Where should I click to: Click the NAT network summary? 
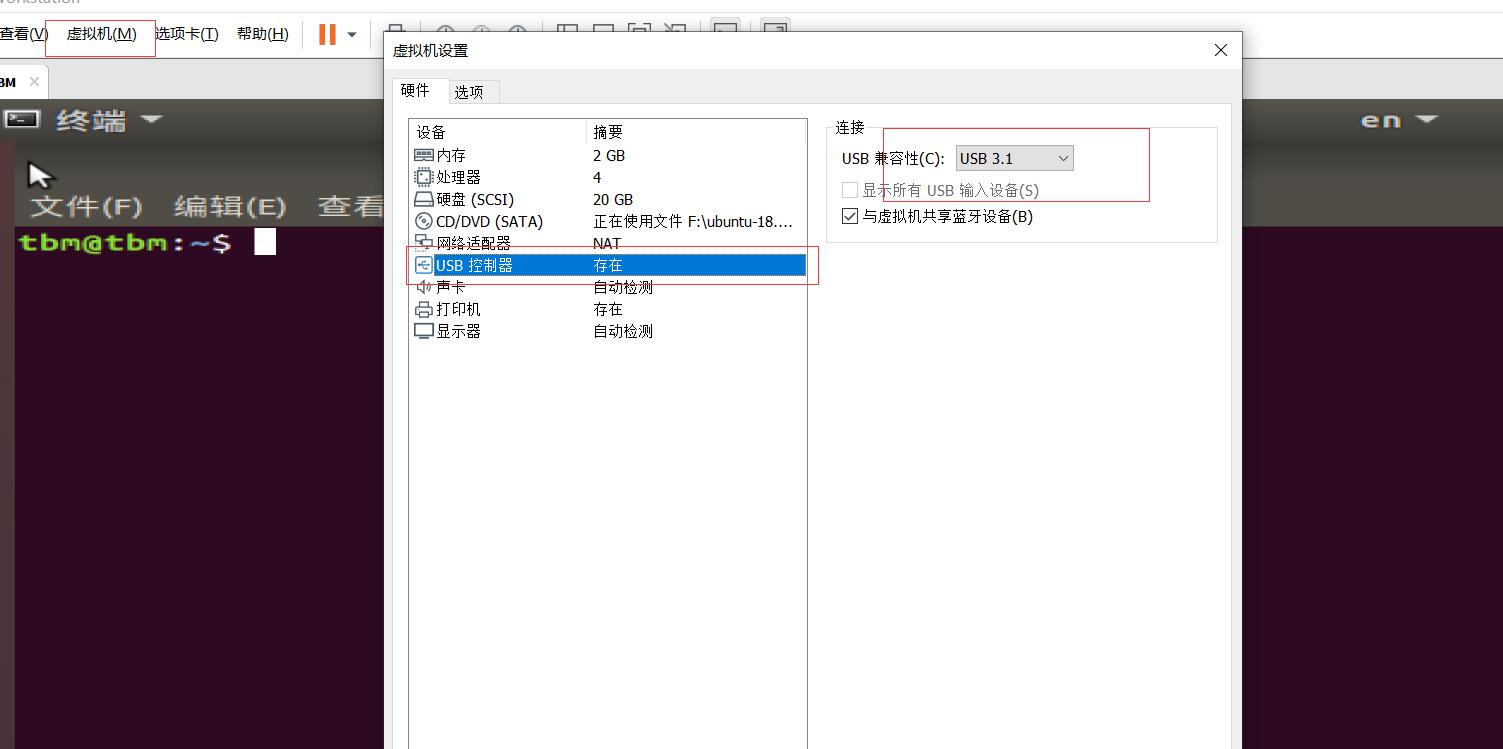tap(607, 243)
